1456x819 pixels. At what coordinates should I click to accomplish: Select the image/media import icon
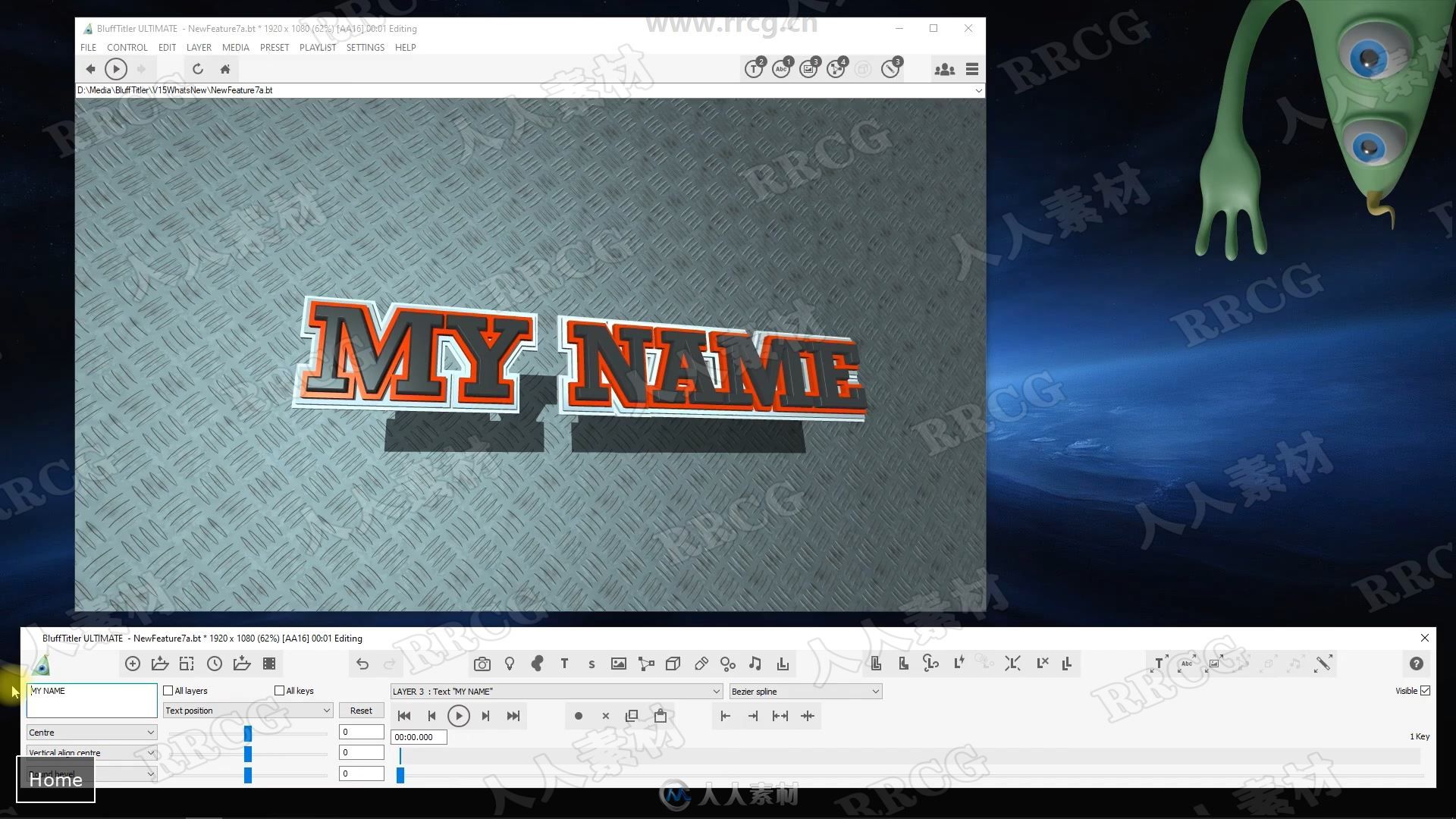pyautogui.click(x=618, y=663)
